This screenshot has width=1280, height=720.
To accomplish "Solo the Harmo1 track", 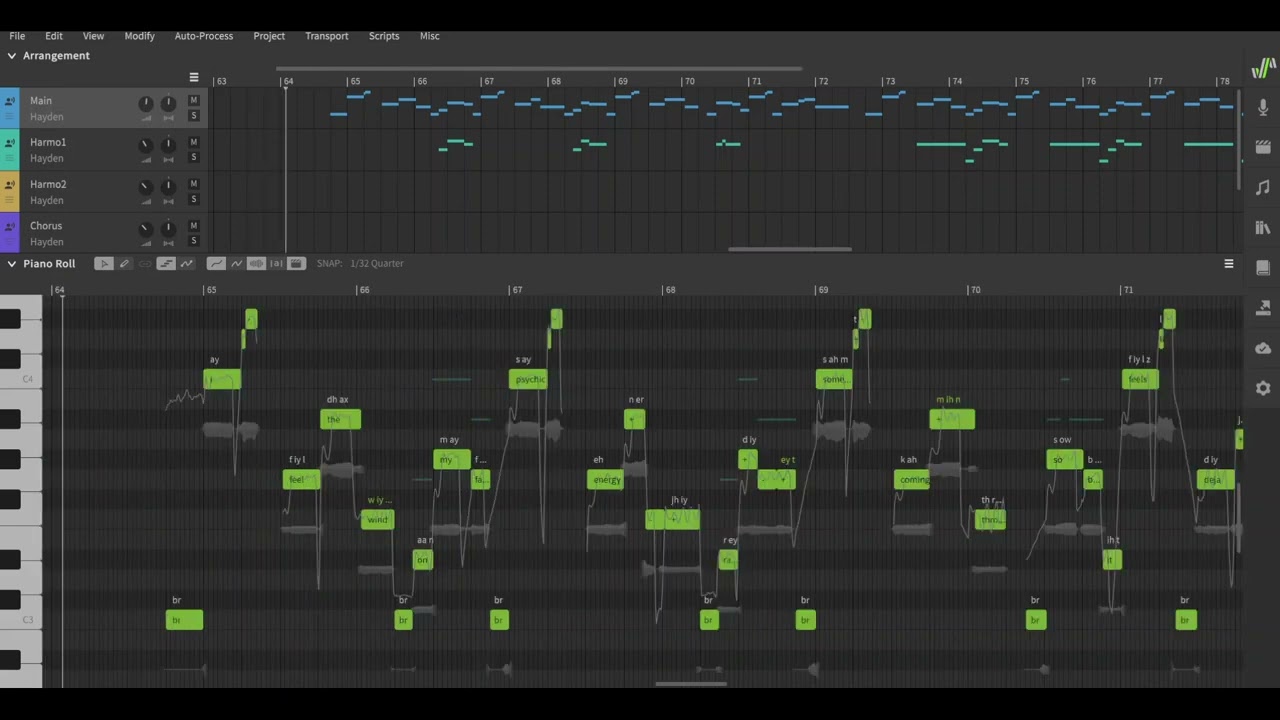I will click(x=194, y=158).
